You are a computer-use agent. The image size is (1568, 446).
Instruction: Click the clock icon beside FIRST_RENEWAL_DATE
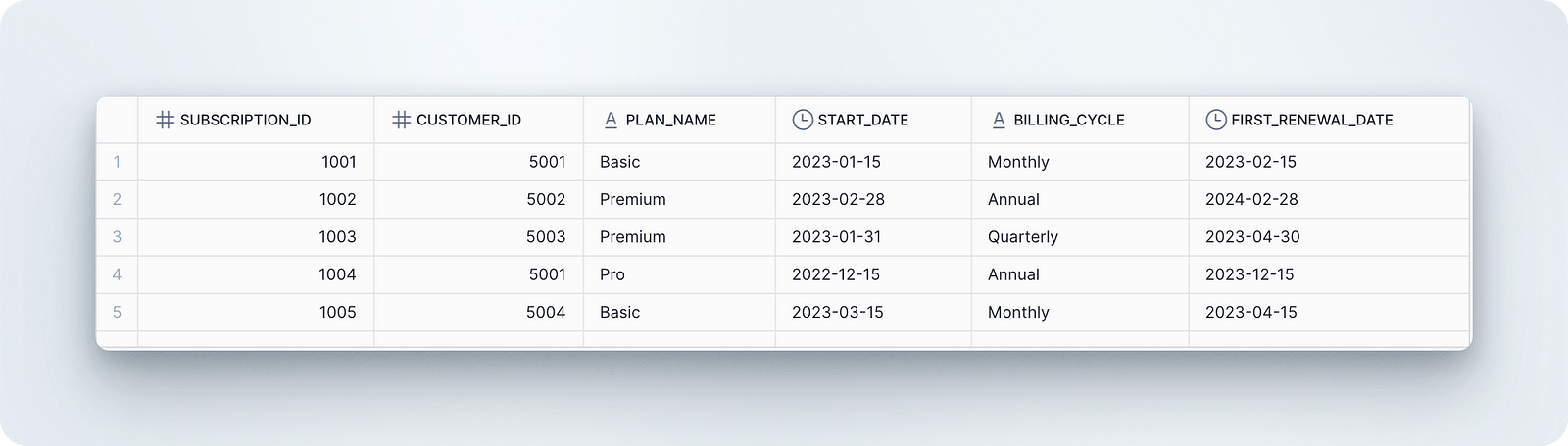(x=1216, y=120)
